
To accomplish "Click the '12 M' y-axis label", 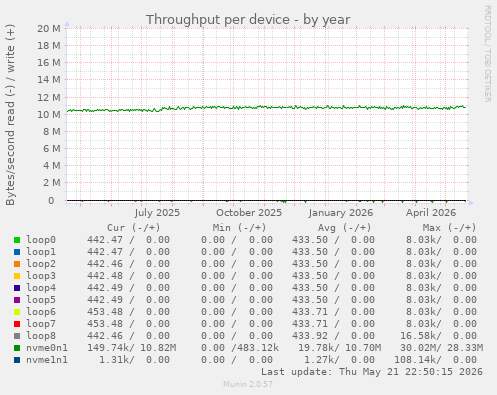I will pos(49,98).
